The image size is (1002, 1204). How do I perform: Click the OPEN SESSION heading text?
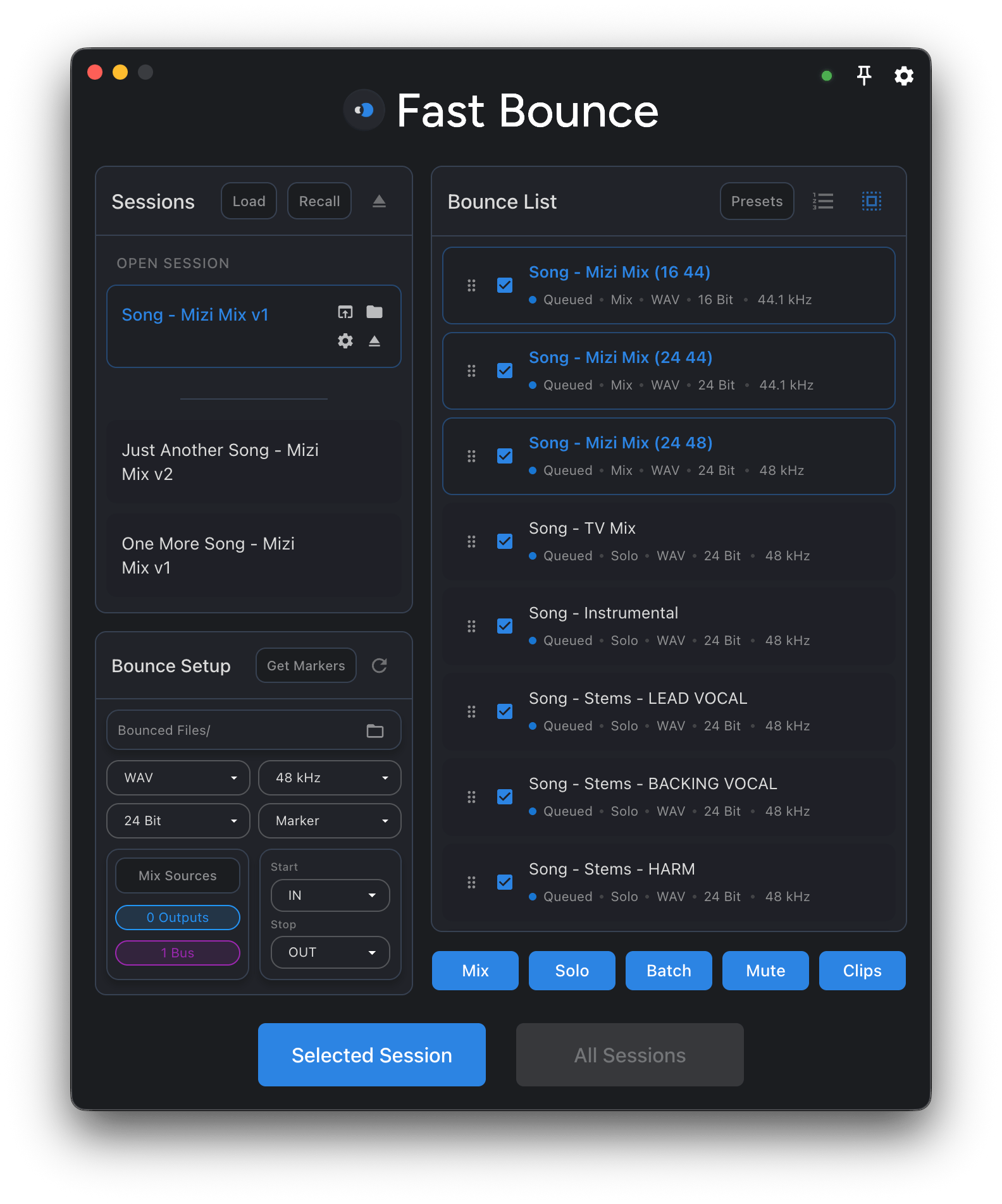point(173,263)
